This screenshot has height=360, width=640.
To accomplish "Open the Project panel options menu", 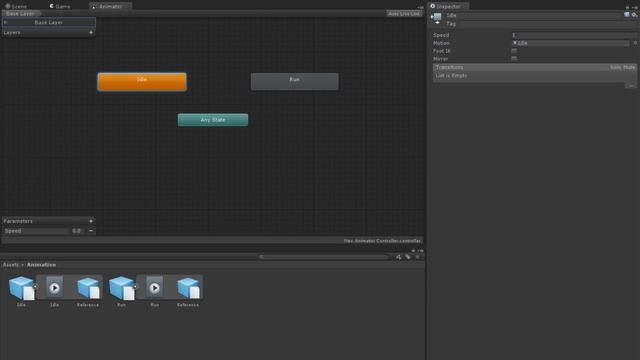I will (420, 251).
